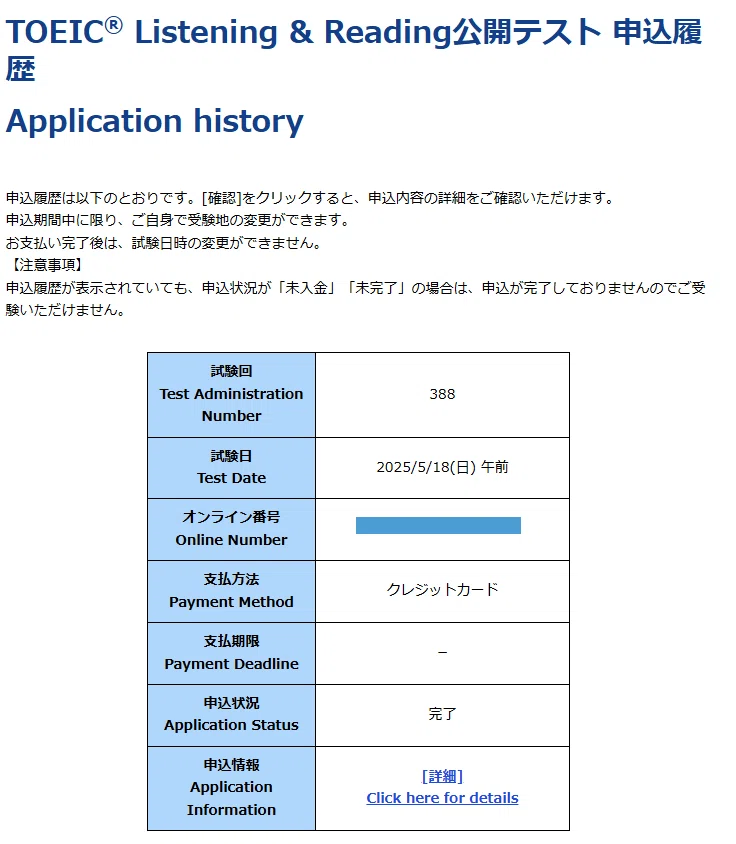
Task: Click the 【注意事項】 notice label
Action: pos(46,265)
